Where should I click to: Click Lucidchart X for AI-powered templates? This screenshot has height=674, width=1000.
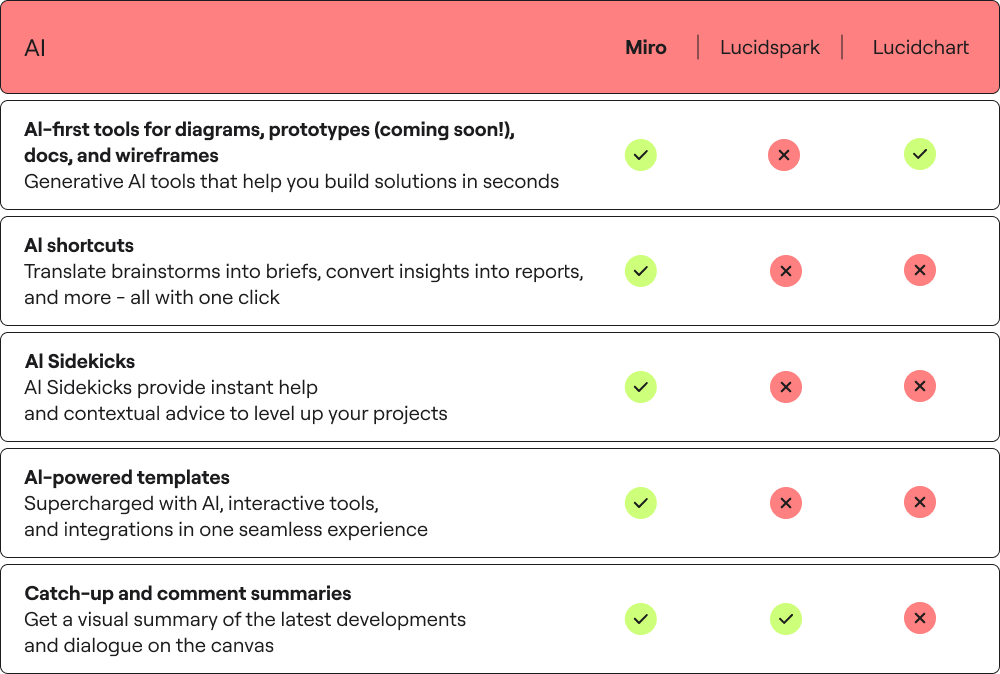[920, 502]
